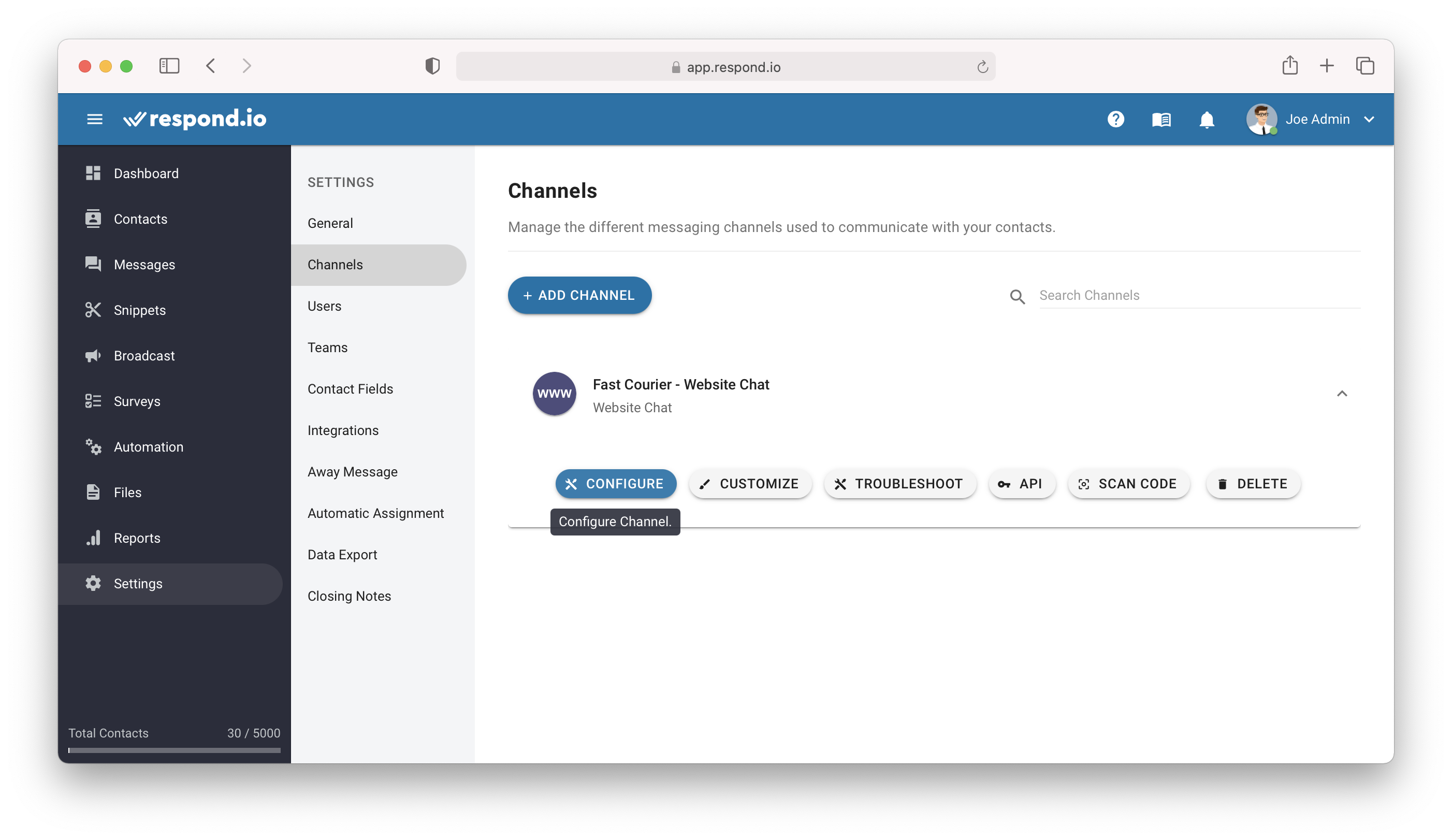Select Integrations under Settings menu
The width and height of the screenshot is (1452, 840).
click(x=342, y=430)
